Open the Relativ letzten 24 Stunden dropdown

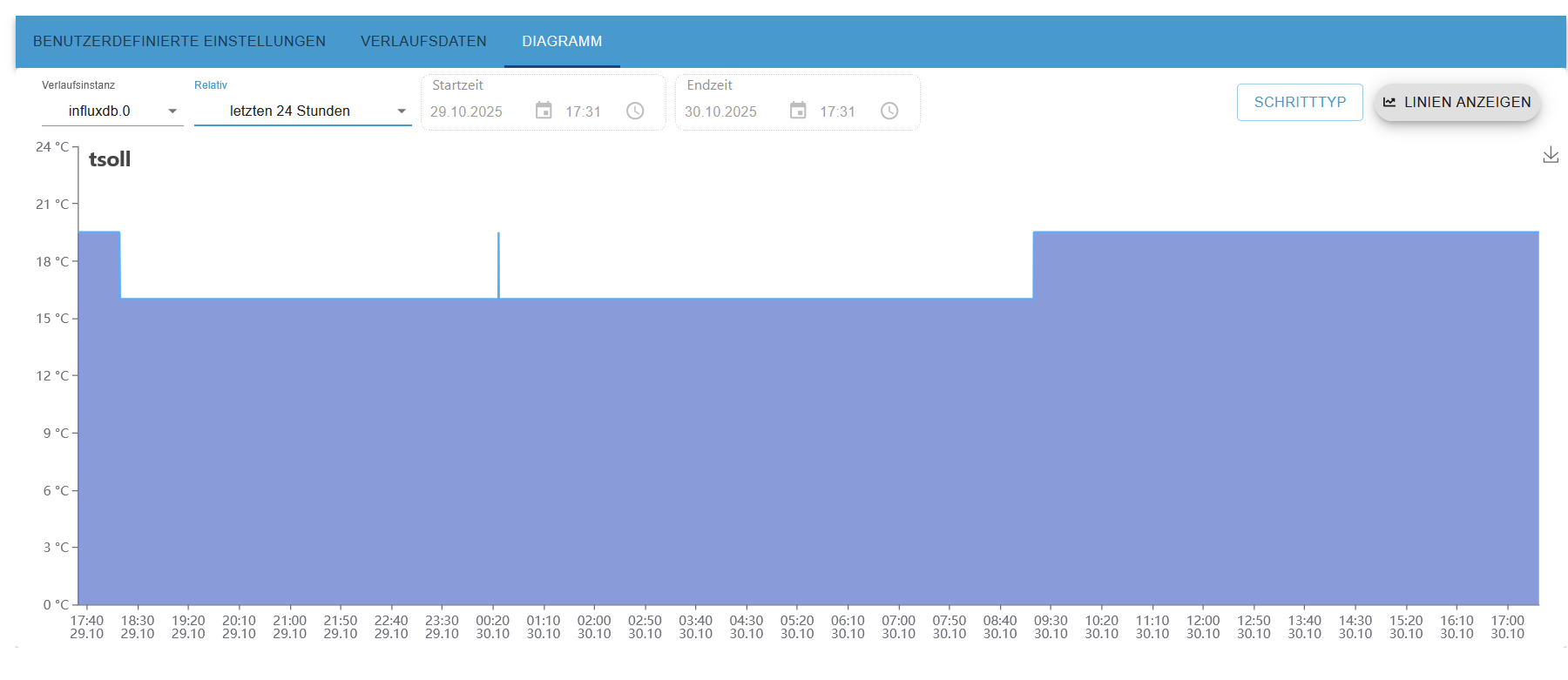click(302, 111)
